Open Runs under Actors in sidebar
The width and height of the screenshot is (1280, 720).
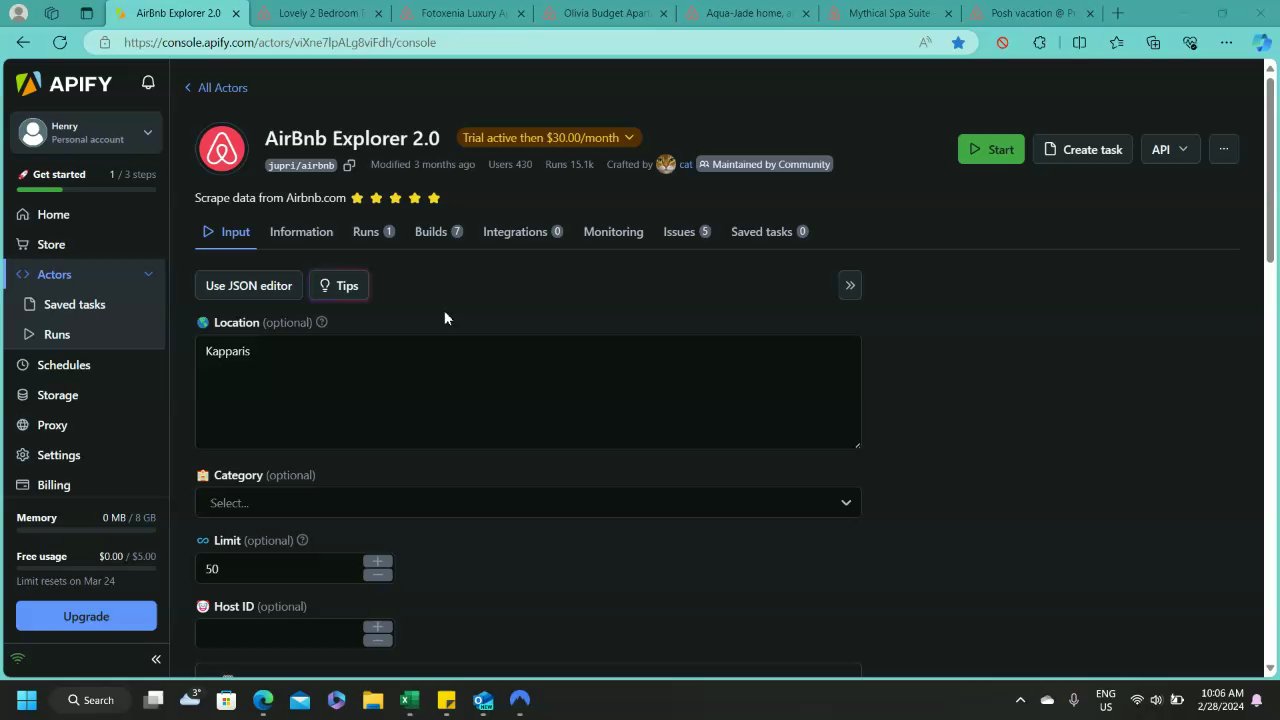[57, 334]
